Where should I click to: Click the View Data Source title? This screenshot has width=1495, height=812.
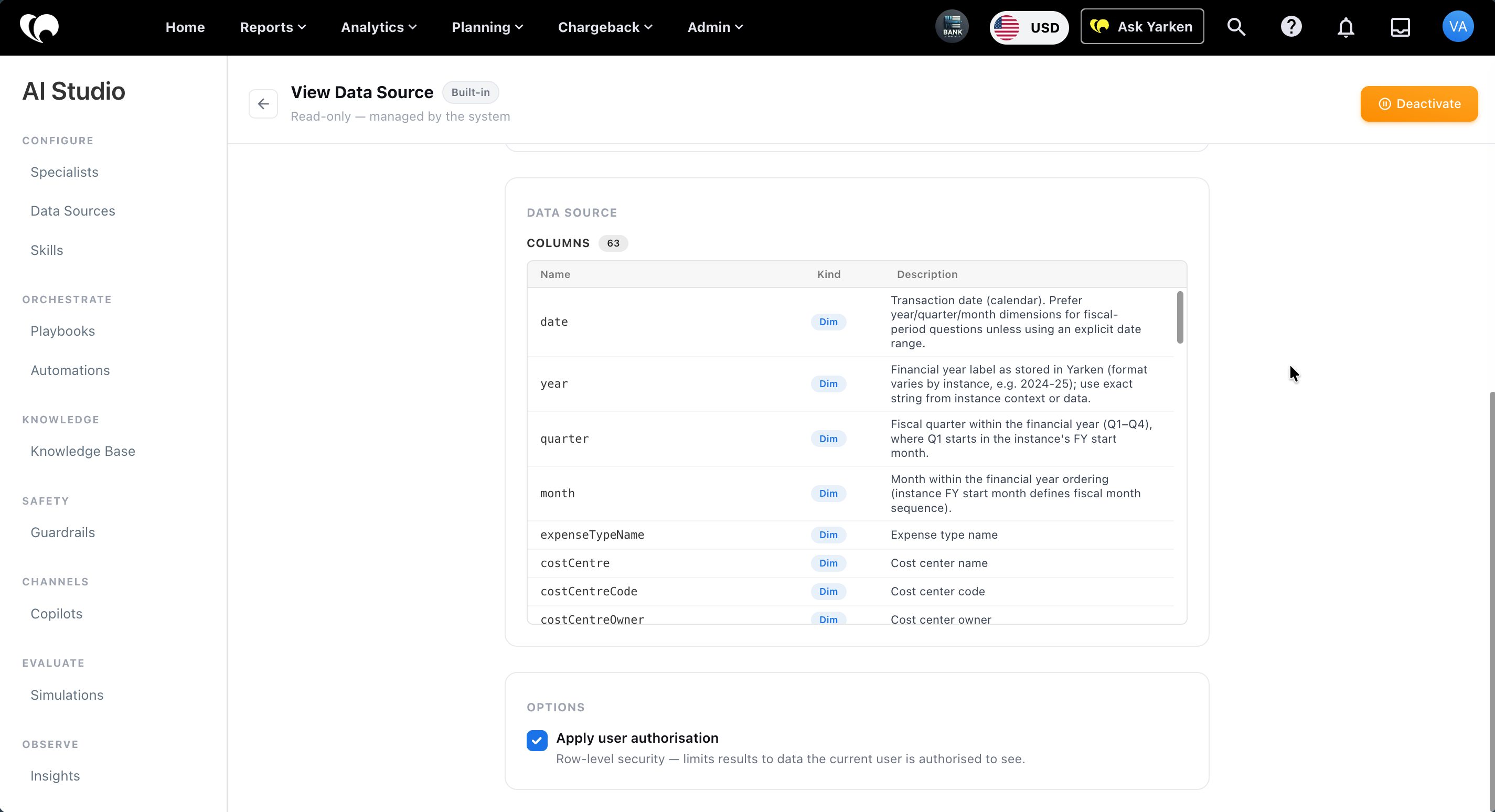[x=362, y=92]
